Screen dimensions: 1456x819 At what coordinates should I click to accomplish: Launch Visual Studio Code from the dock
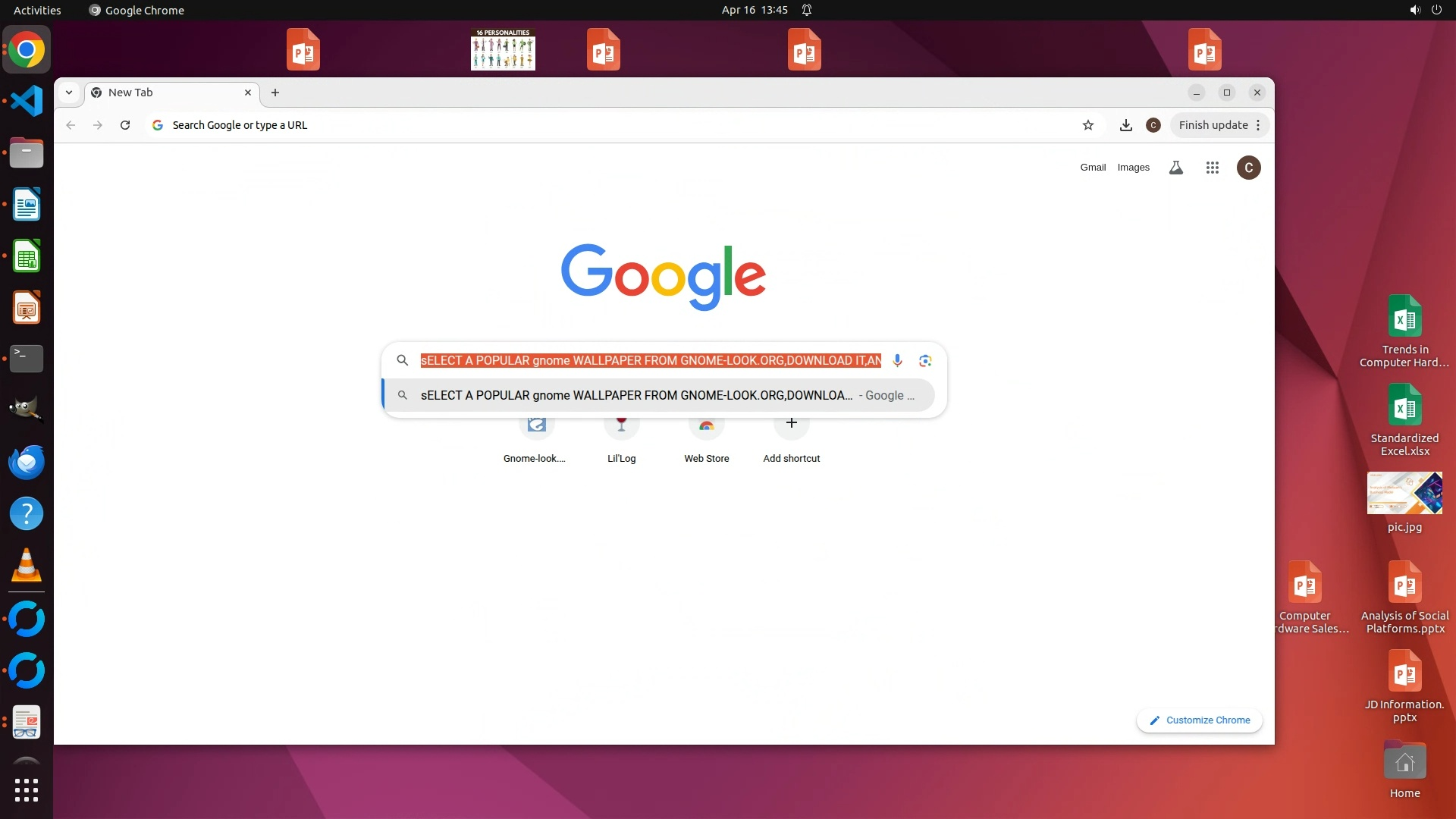(27, 101)
